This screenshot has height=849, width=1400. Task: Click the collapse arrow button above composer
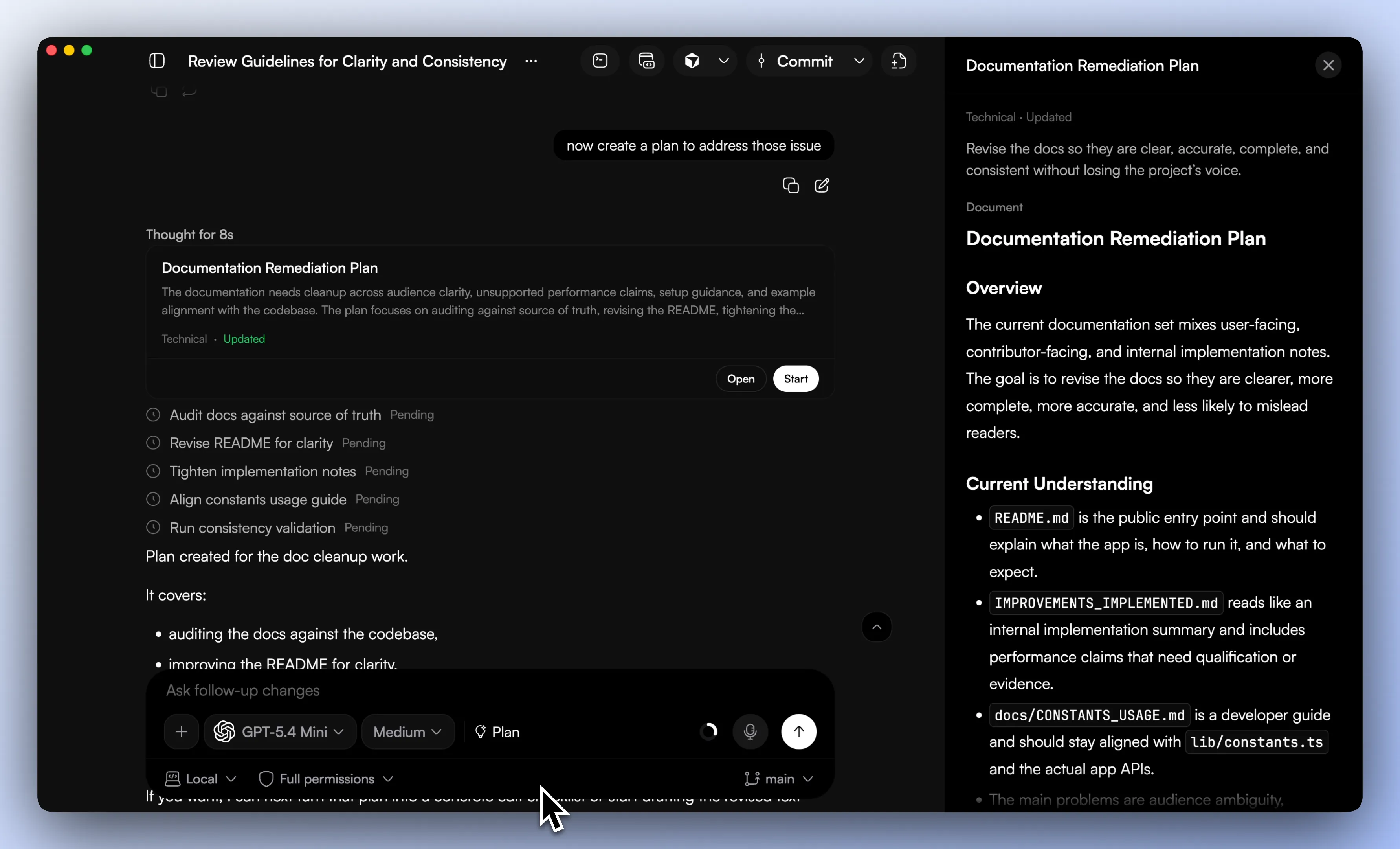coord(877,627)
